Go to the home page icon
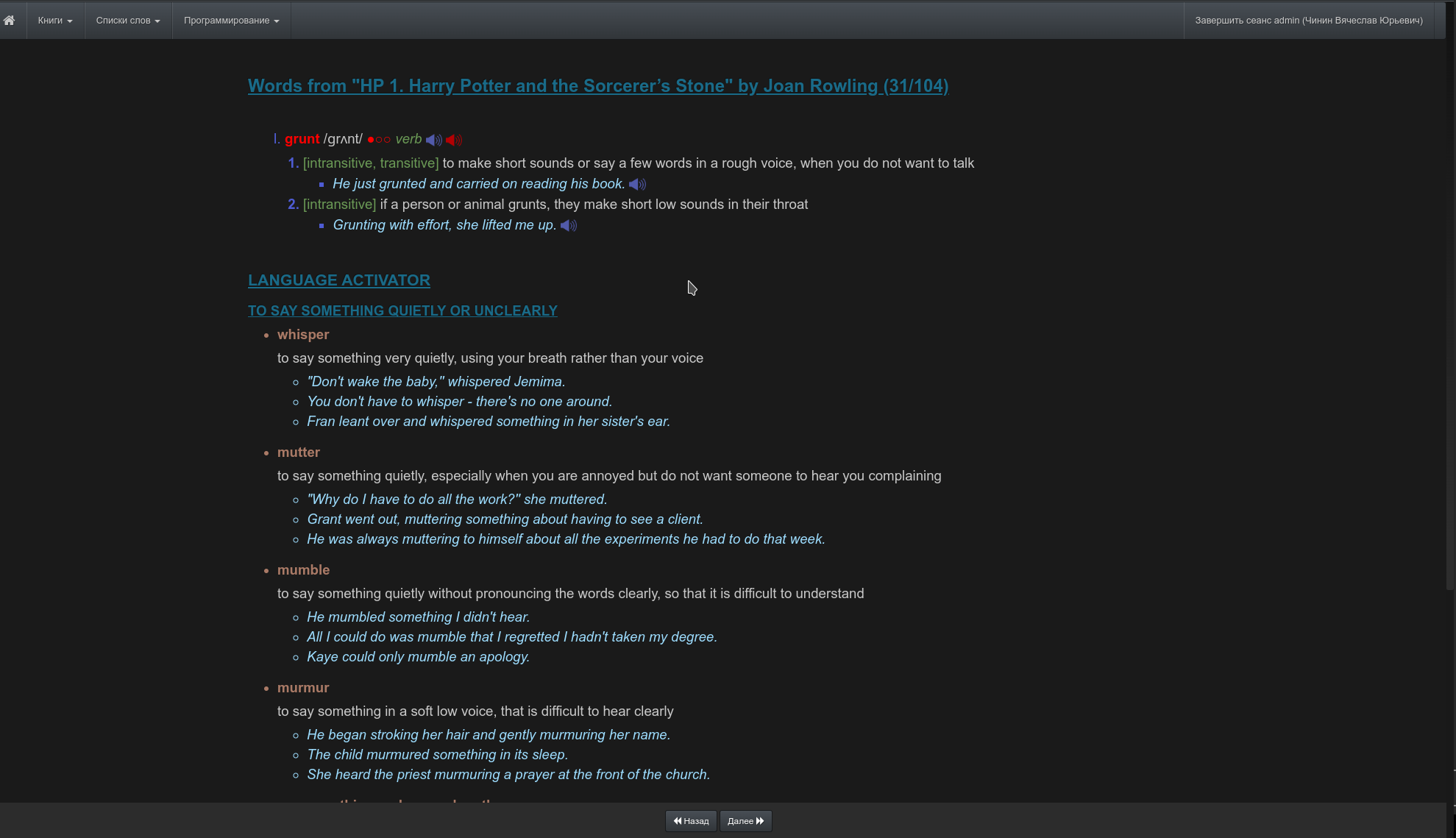 [x=9, y=21]
